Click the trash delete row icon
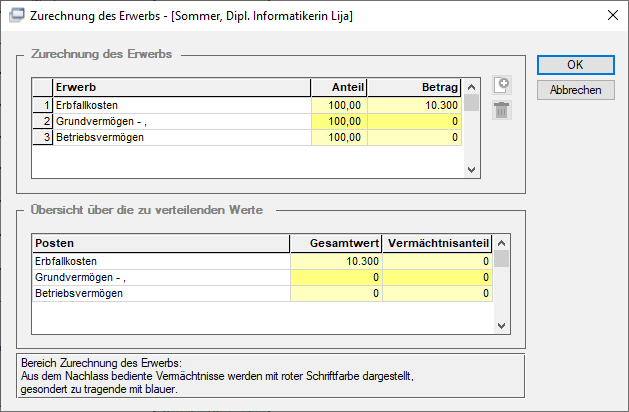629x412 pixels. click(x=502, y=110)
